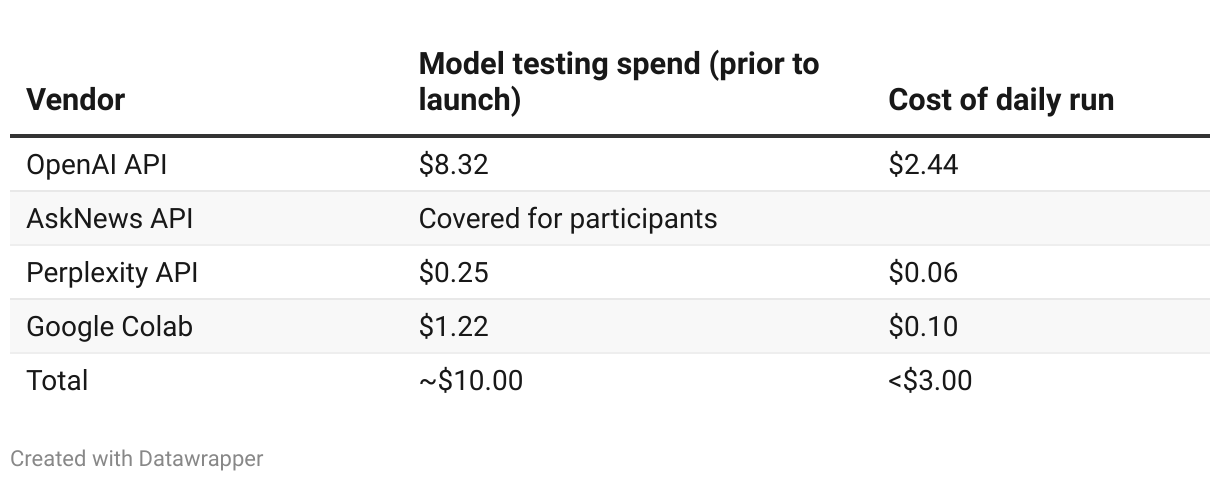
Task: Select the Total row label
Action: 57,380
